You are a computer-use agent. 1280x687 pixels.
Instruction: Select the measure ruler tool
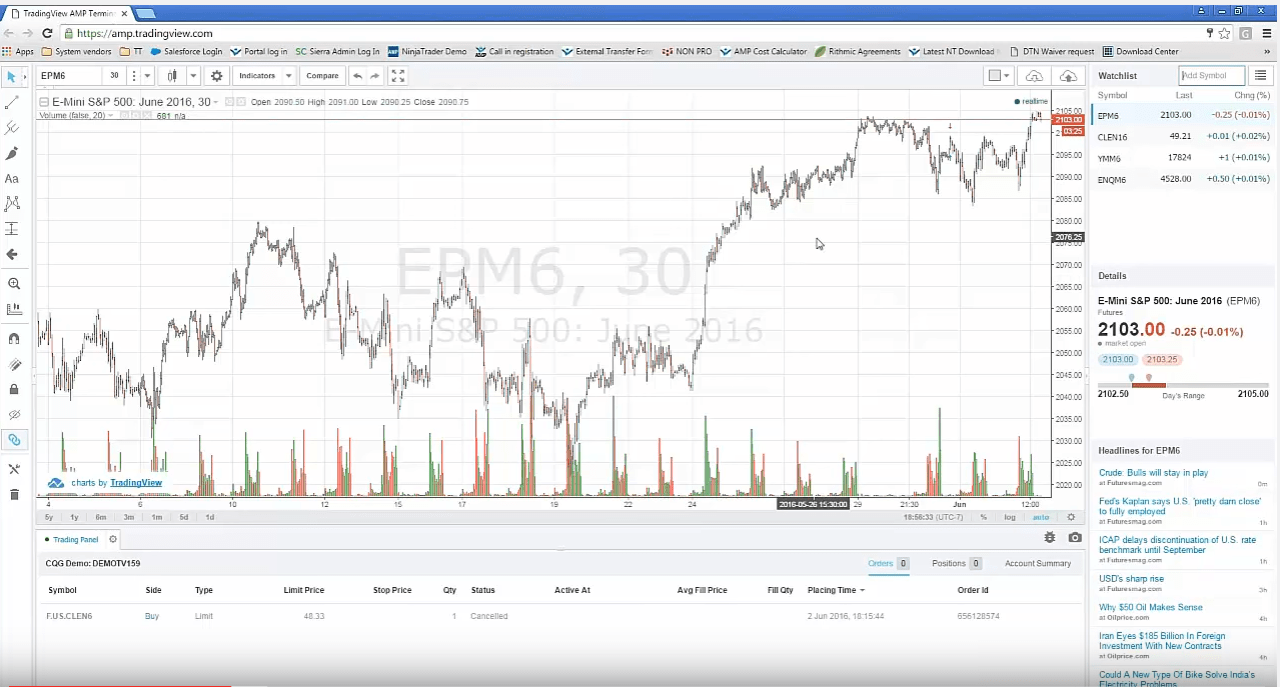13,310
